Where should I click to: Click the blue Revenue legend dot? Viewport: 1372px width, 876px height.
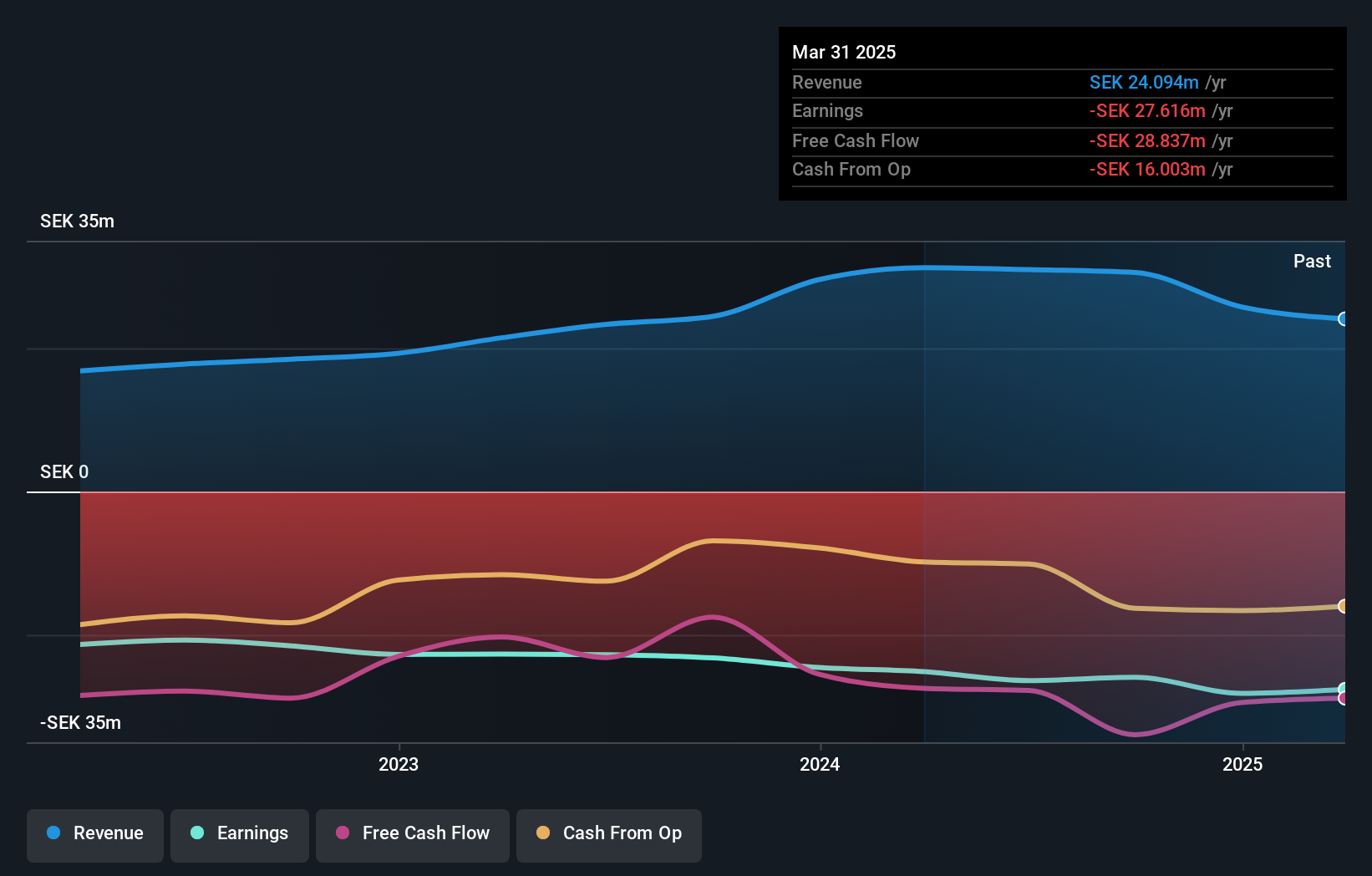53,833
